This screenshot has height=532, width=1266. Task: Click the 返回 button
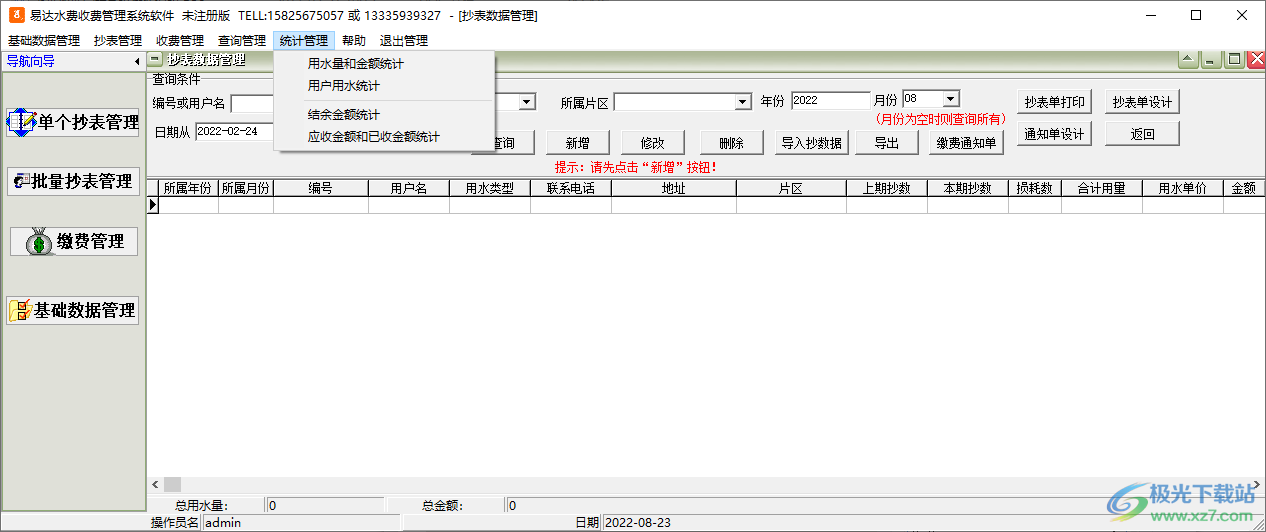pos(1143,134)
